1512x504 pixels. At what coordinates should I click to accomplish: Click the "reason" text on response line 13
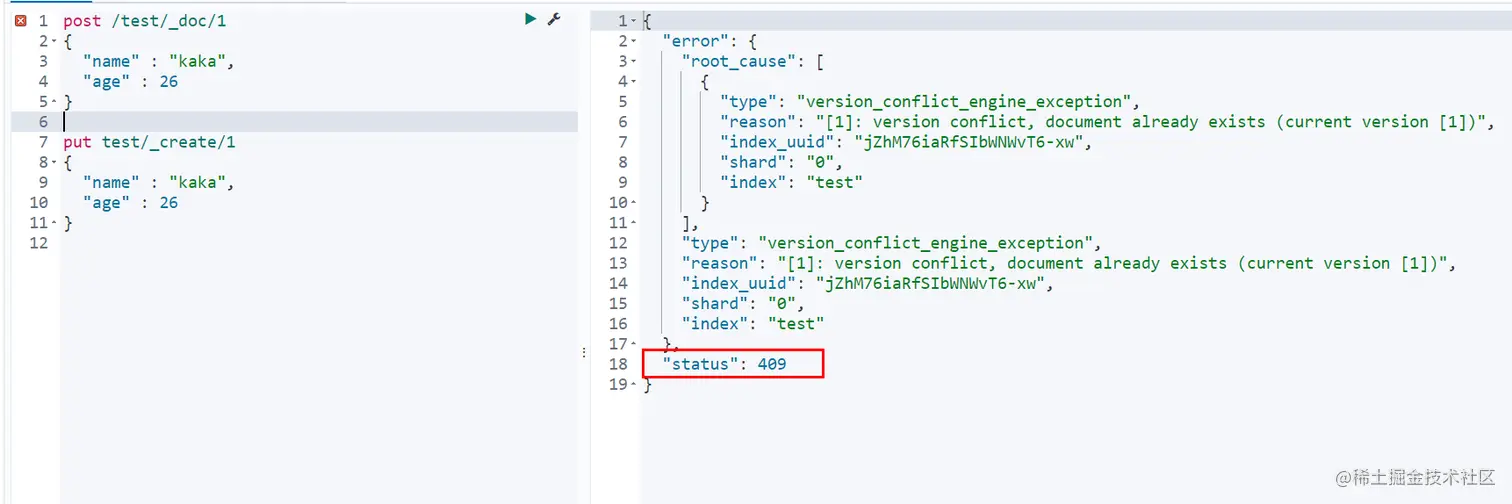point(1114,263)
